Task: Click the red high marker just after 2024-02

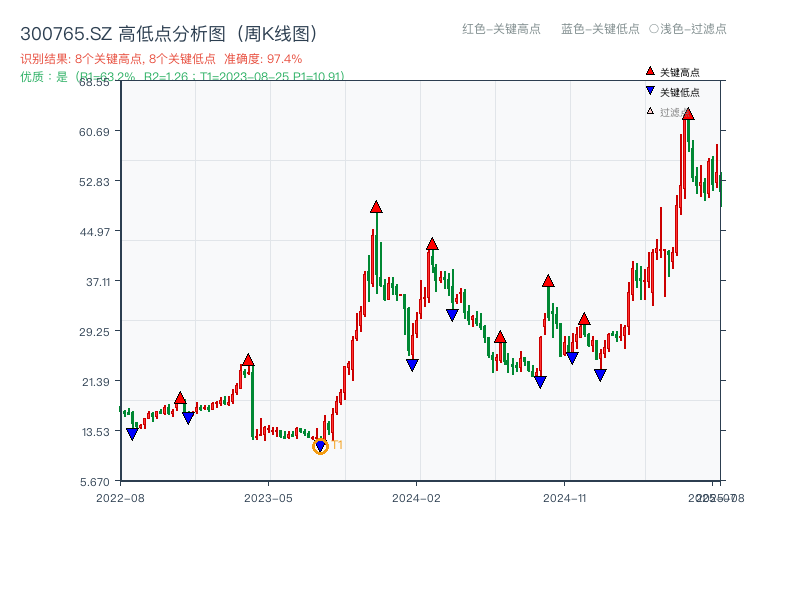Action: click(432, 244)
